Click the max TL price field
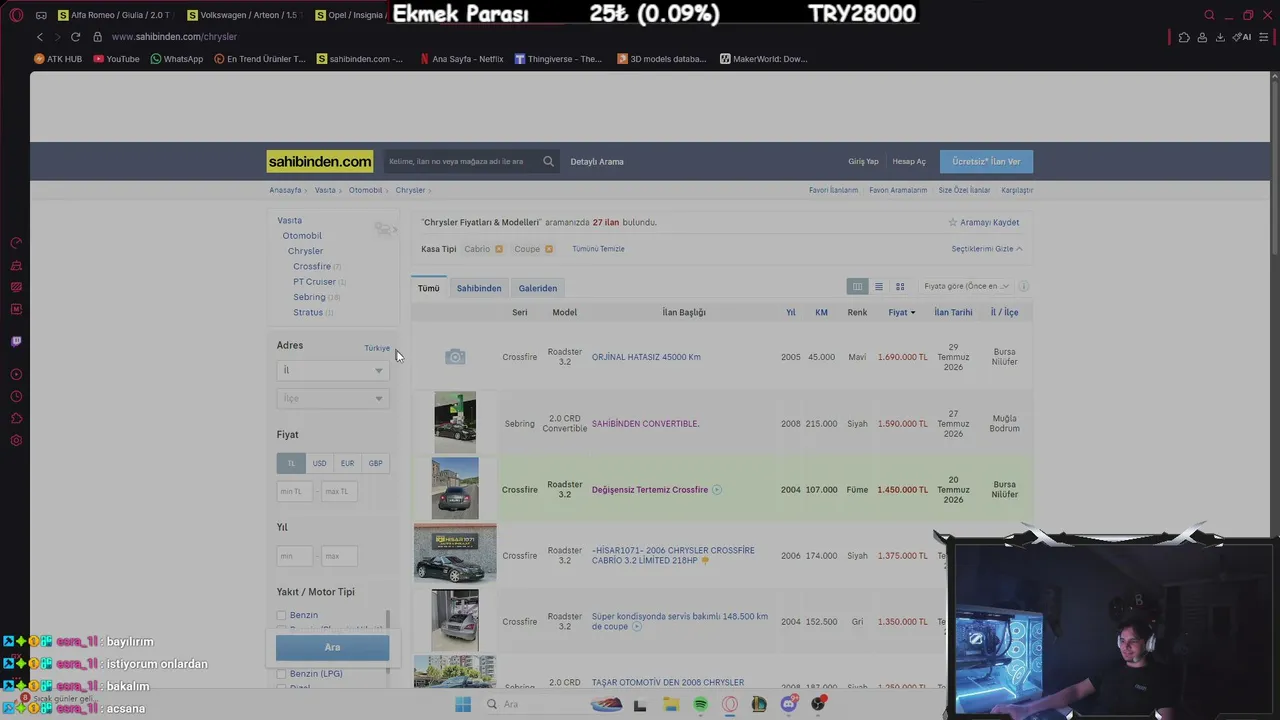 point(338,491)
